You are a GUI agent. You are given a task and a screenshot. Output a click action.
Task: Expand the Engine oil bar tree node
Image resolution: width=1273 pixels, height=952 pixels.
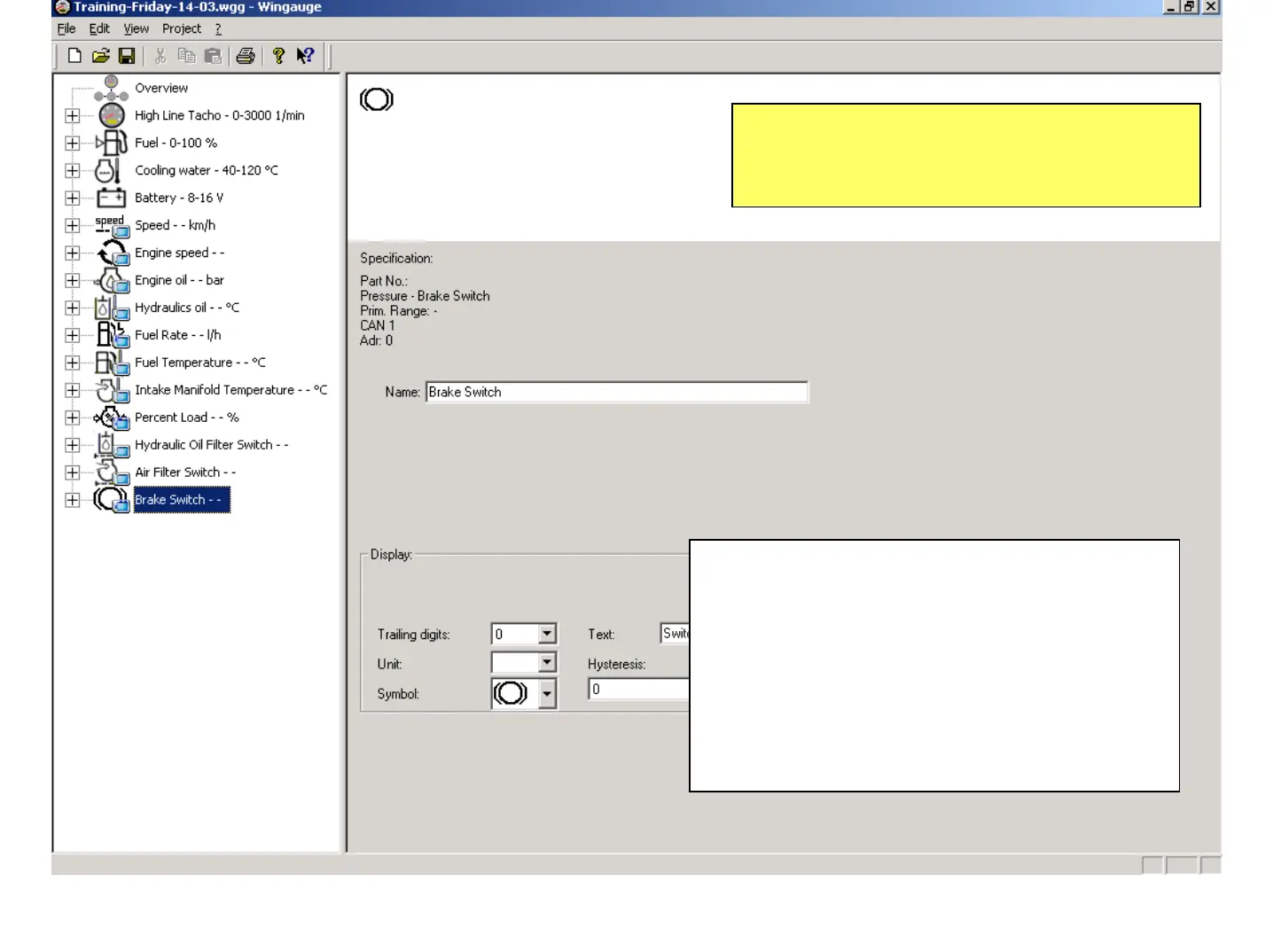[73, 280]
